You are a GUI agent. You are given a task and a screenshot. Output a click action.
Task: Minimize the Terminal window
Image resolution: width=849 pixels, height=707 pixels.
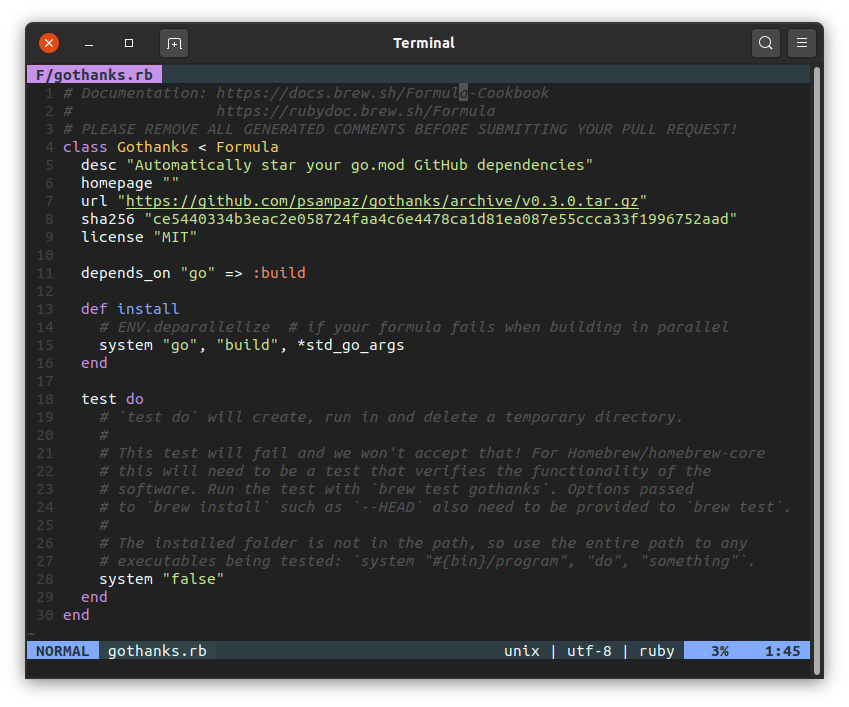coord(89,43)
